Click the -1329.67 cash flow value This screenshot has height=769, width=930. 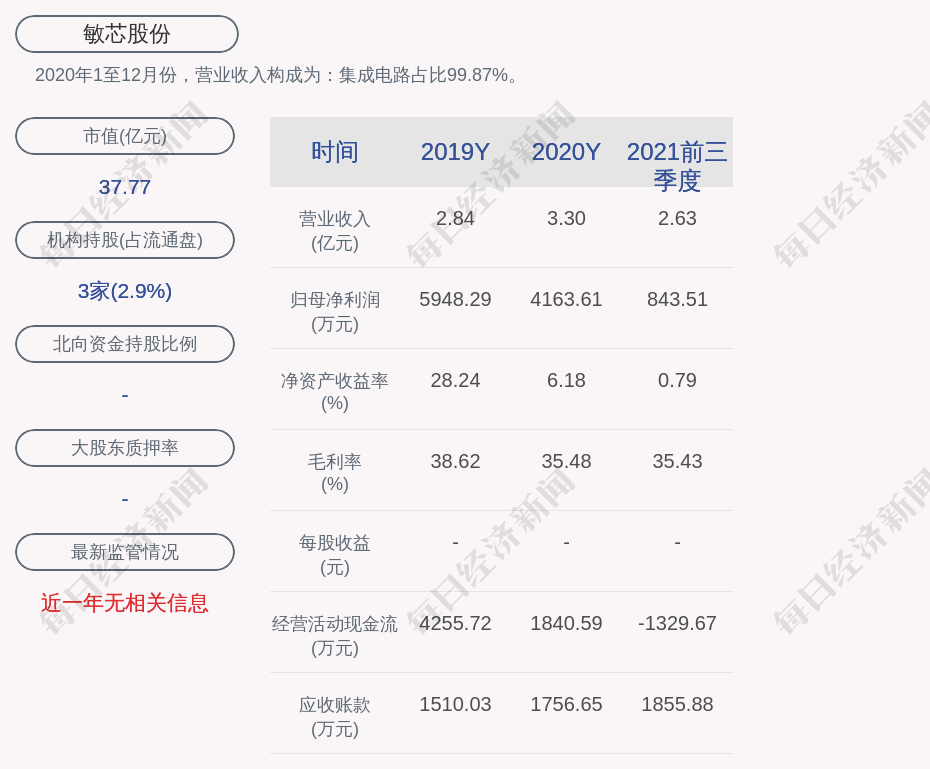click(677, 623)
